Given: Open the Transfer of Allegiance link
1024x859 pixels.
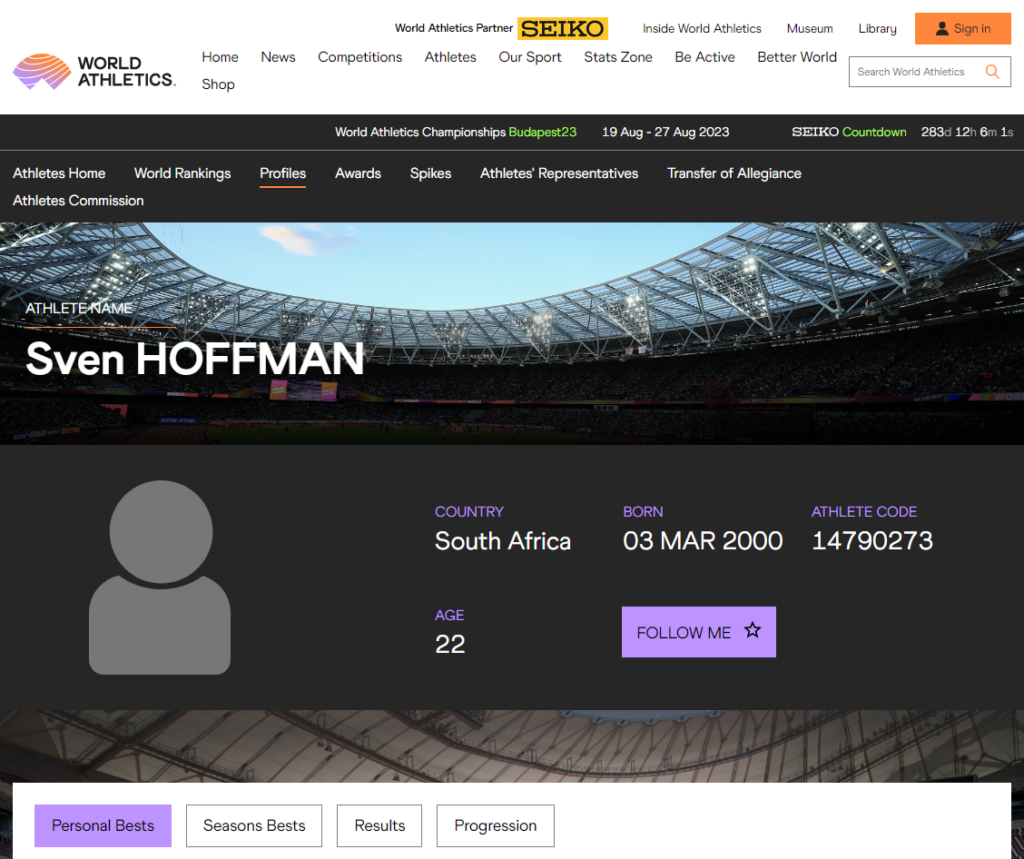Looking at the screenshot, I should 734,173.
